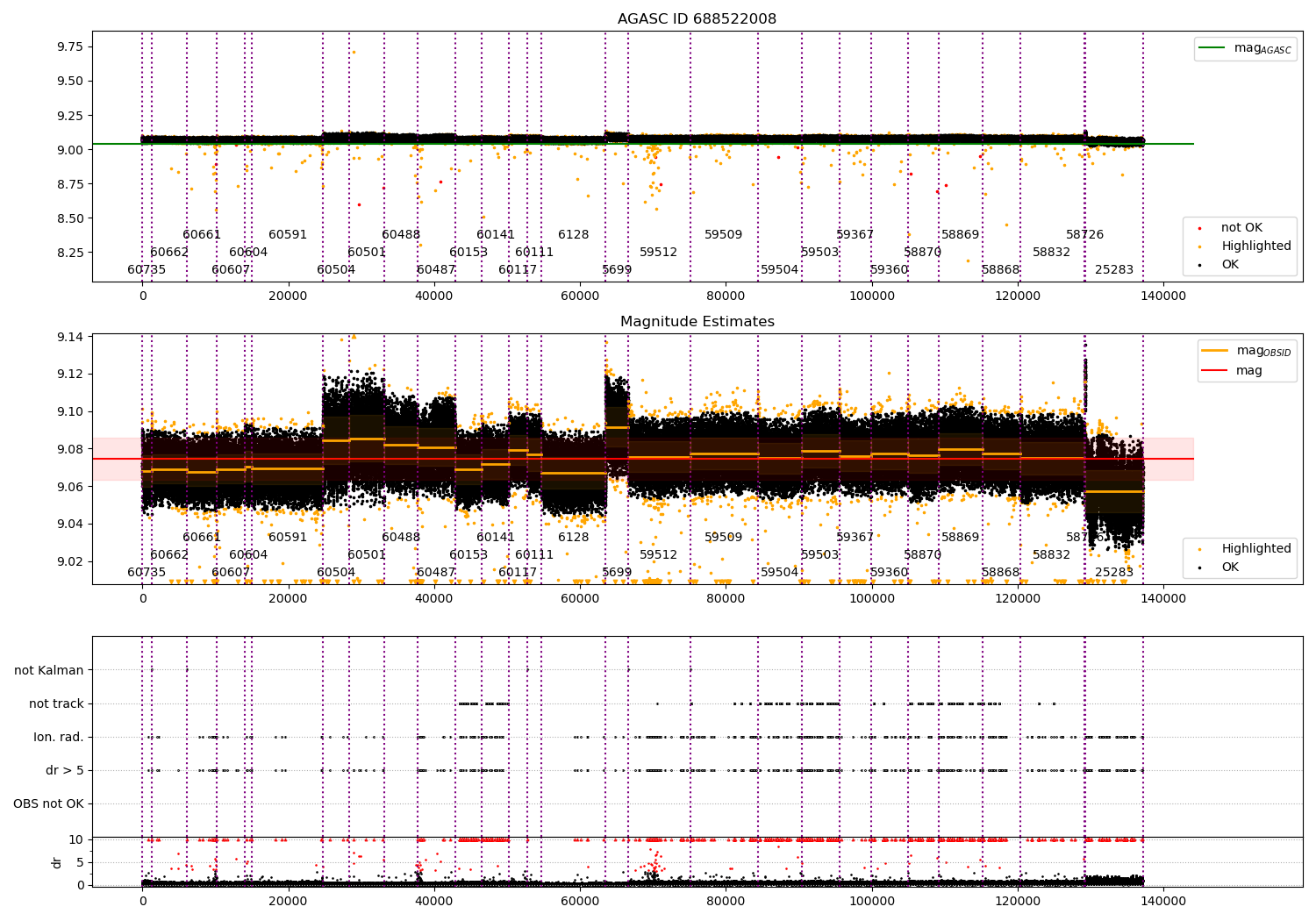Click obsid label 59360 in Magnitude Estimates plot
The height and width of the screenshot is (921, 1316).
pyautogui.click(x=890, y=573)
